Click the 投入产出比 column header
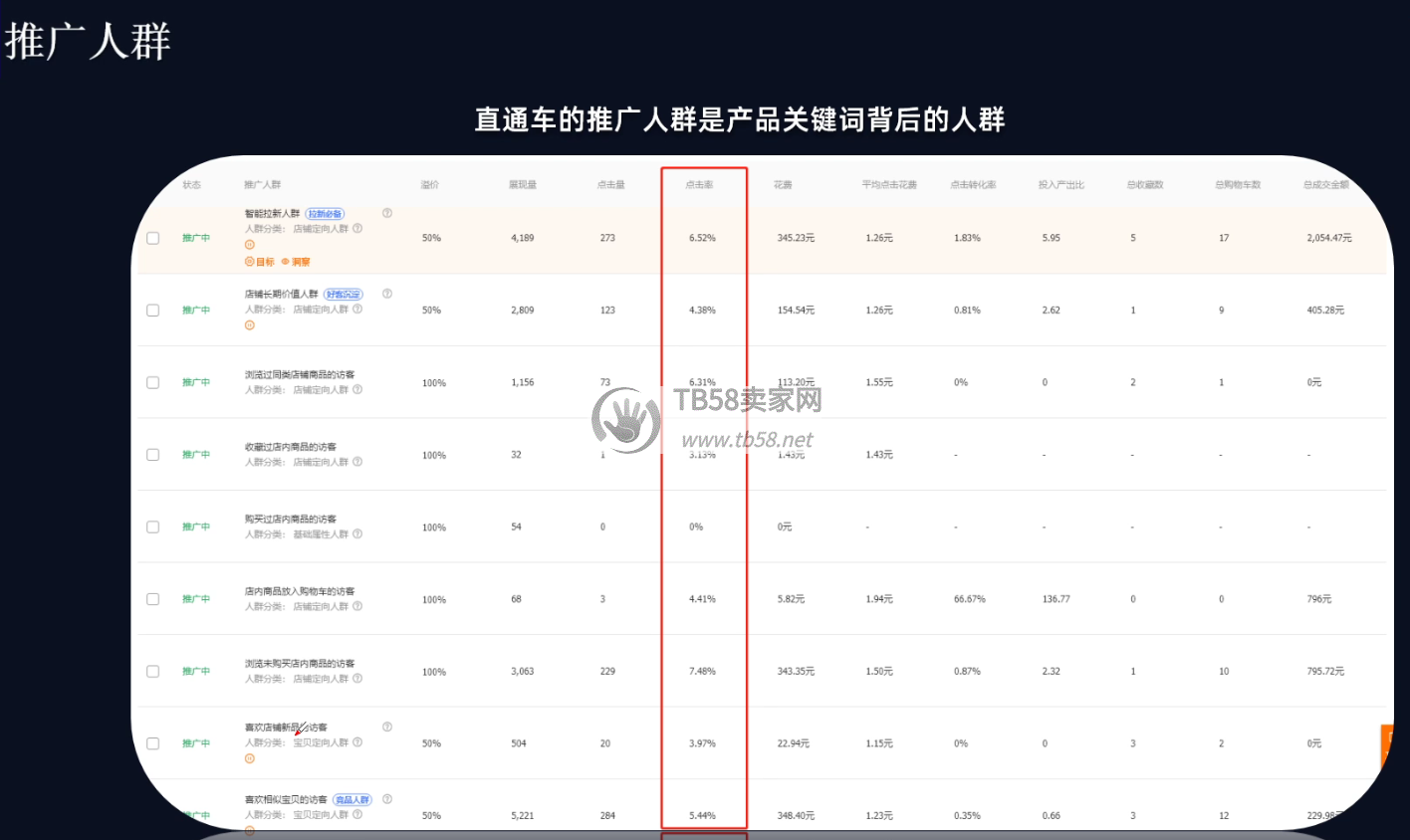 (1060, 185)
